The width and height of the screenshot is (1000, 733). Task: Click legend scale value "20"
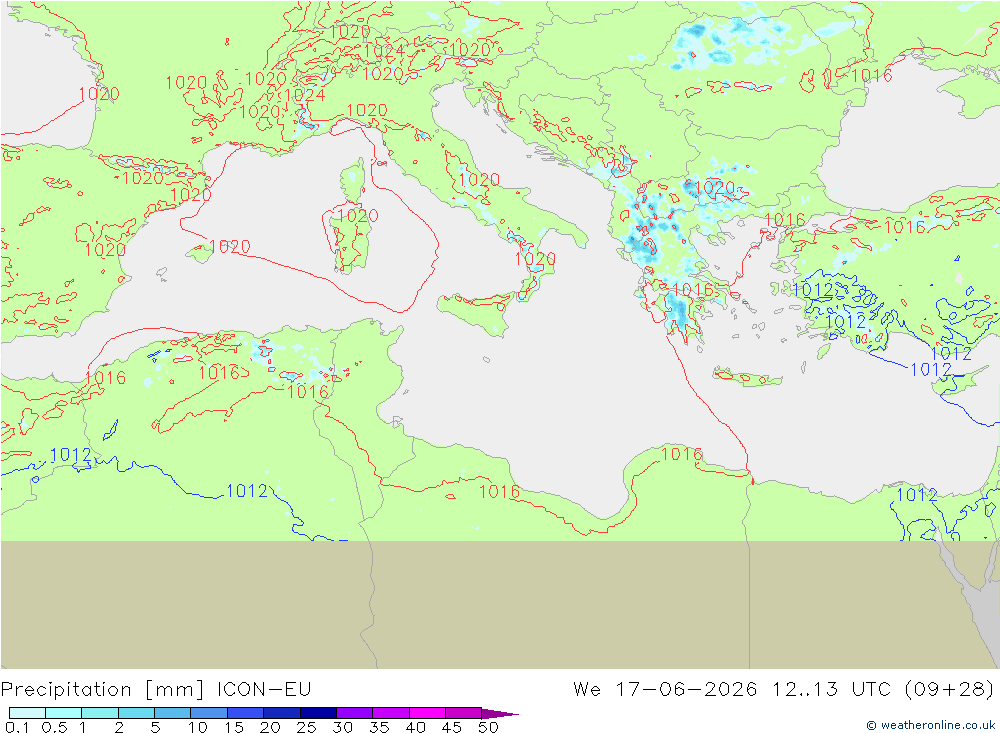(x=270, y=727)
